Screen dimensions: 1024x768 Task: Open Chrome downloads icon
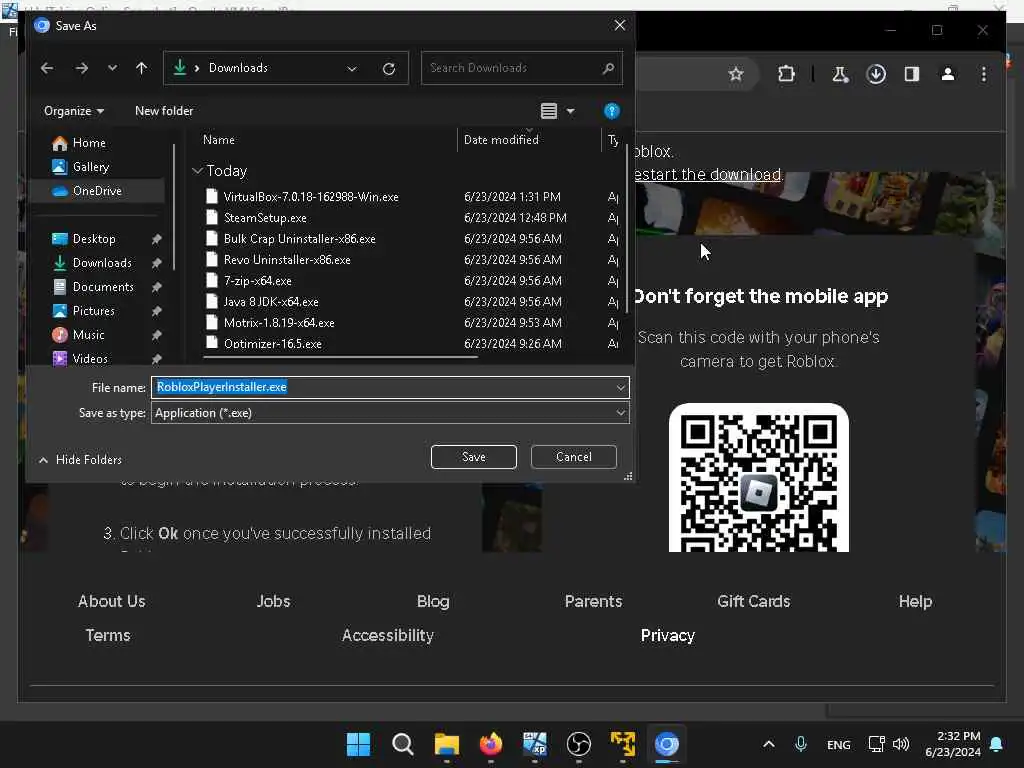pyautogui.click(x=876, y=74)
